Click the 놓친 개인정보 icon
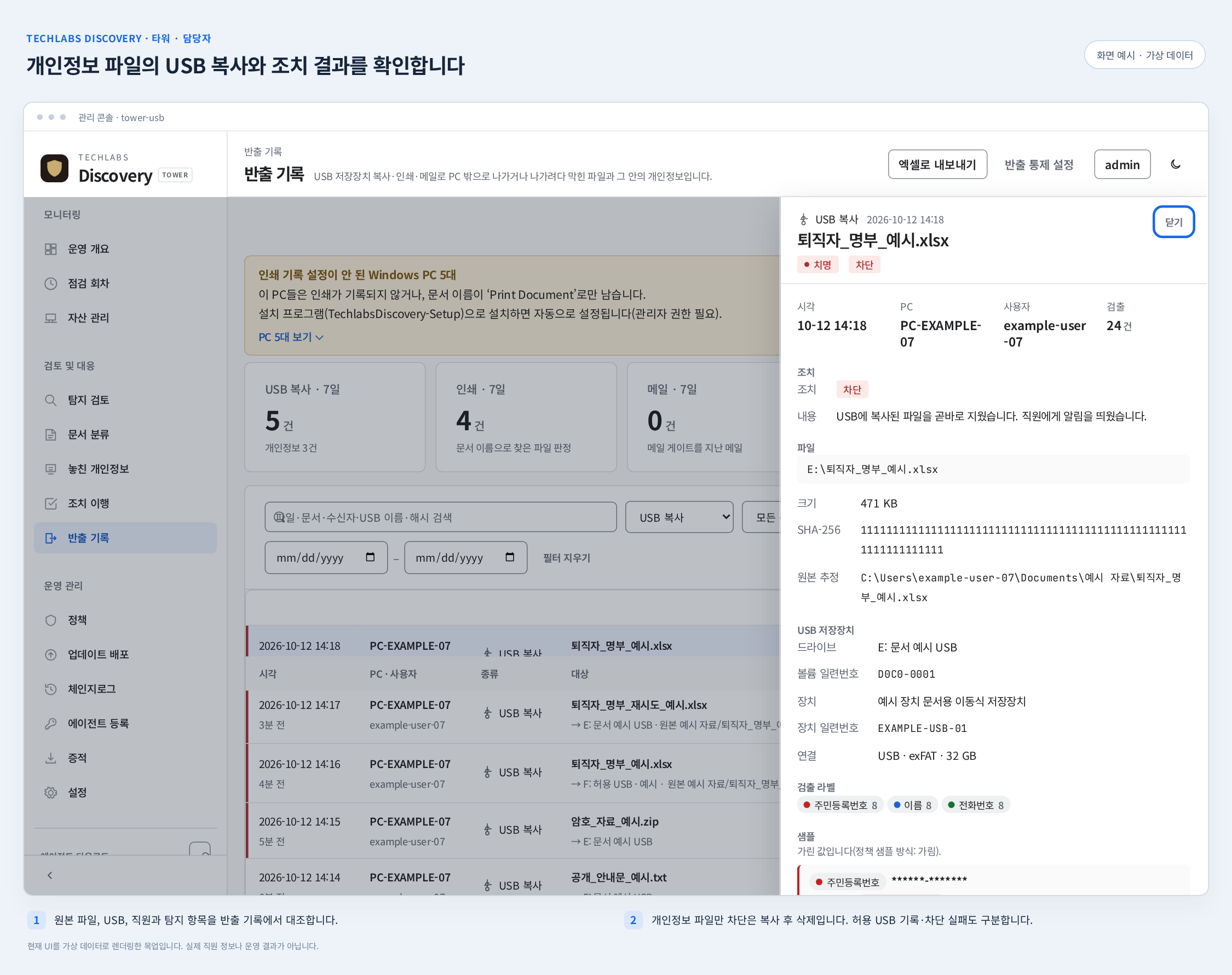Viewport: 1232px width, 975px height. click(x=51, y=469)
